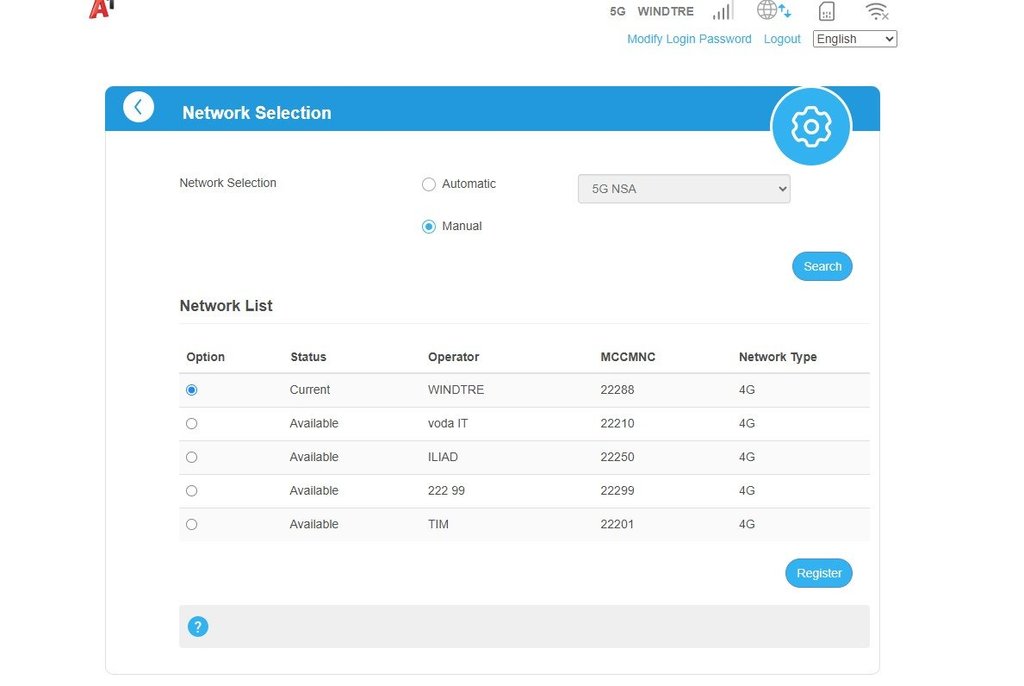Click the Wi-Fi status icon
Screen dimensions: 1024x686
coord(877,12)
